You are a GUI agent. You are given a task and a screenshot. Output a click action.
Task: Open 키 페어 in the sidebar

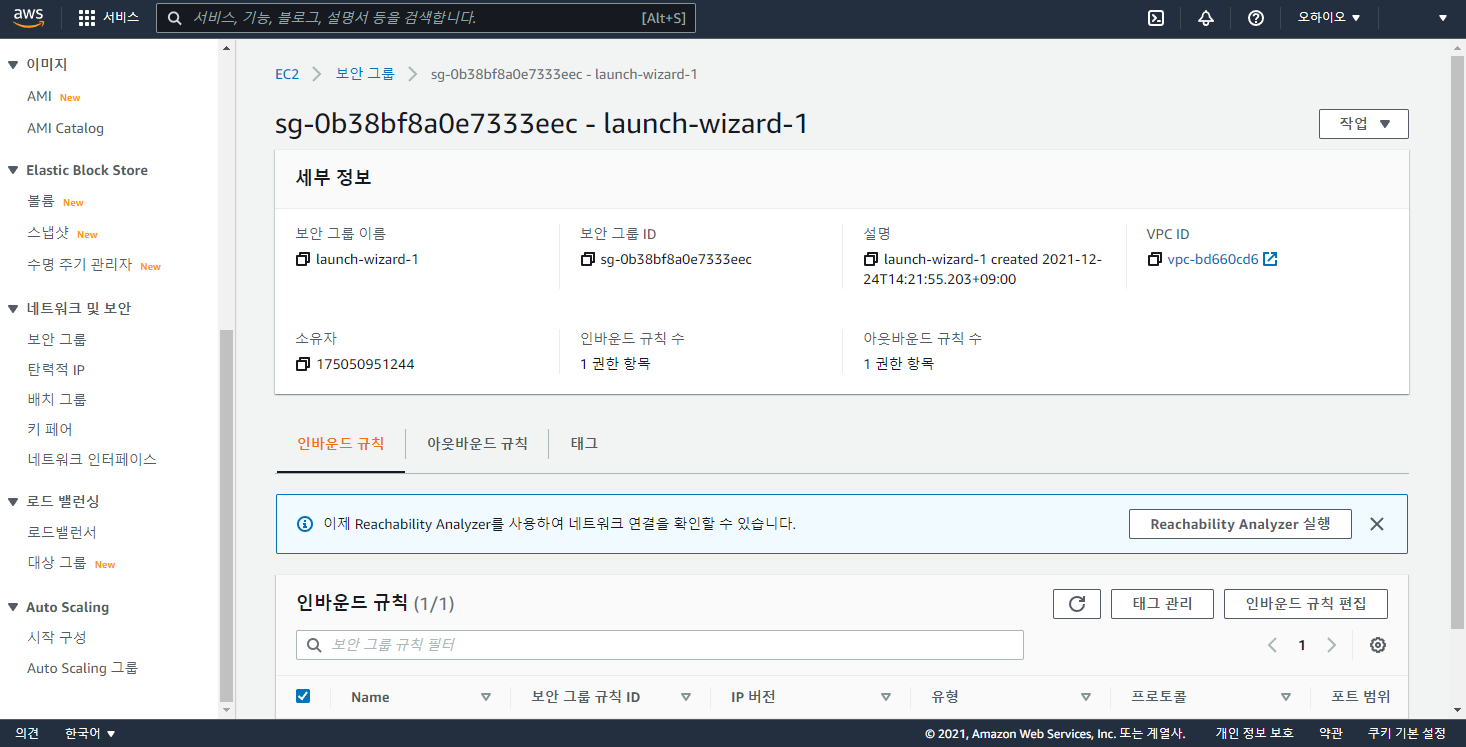pos(50,430)
